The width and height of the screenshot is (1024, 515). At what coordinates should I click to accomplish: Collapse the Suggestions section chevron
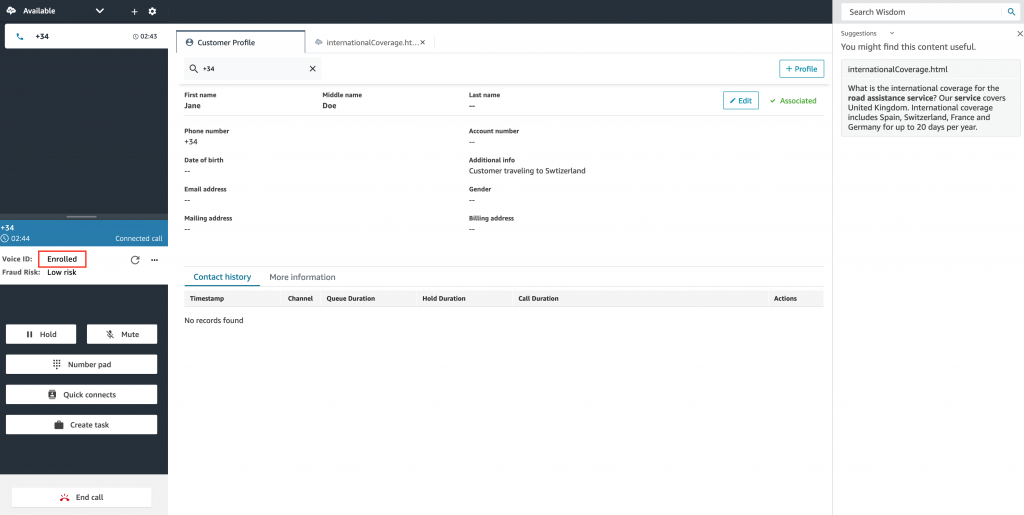click(892, 33)
